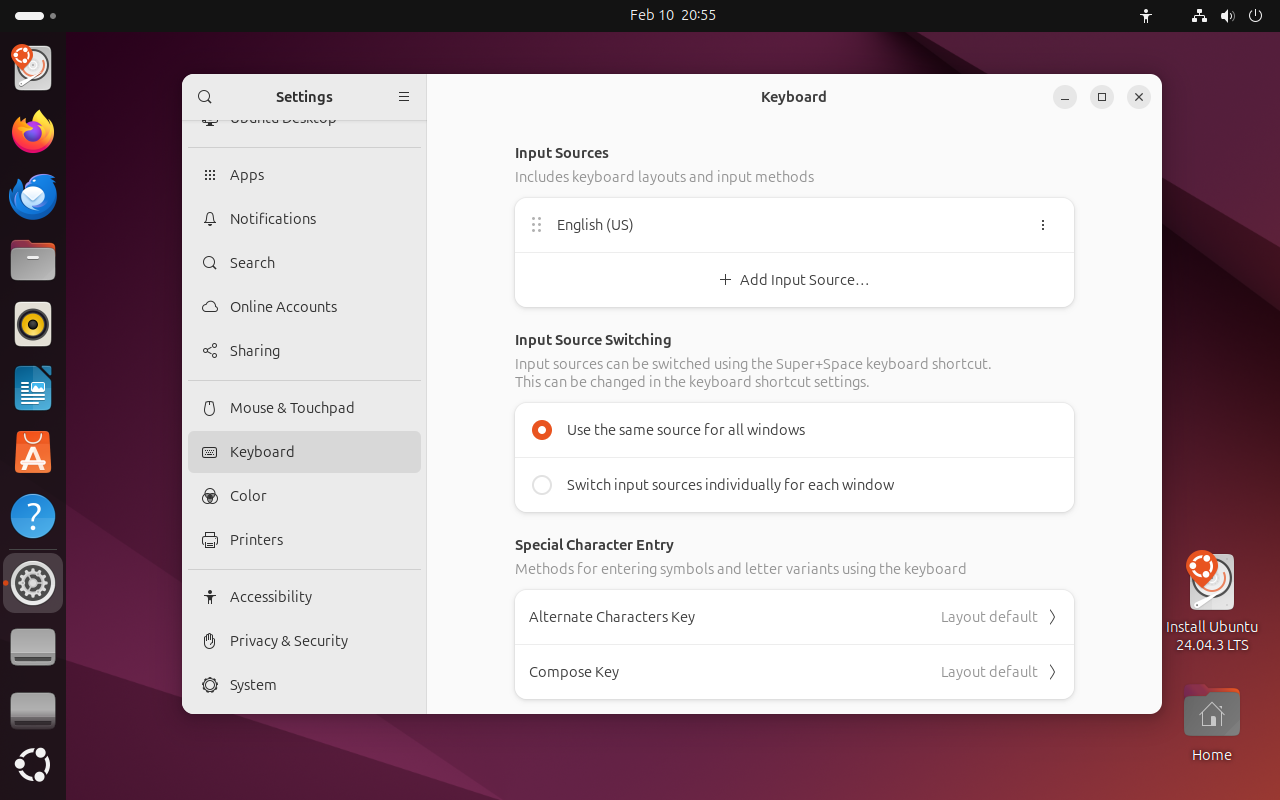The width and height of the screenshot is (1280, 800).
Task: Open the Install Ubuntu 24.04.3 LTS desktop shortcut
Action: pyautogui.click(x=1211, y=600)
